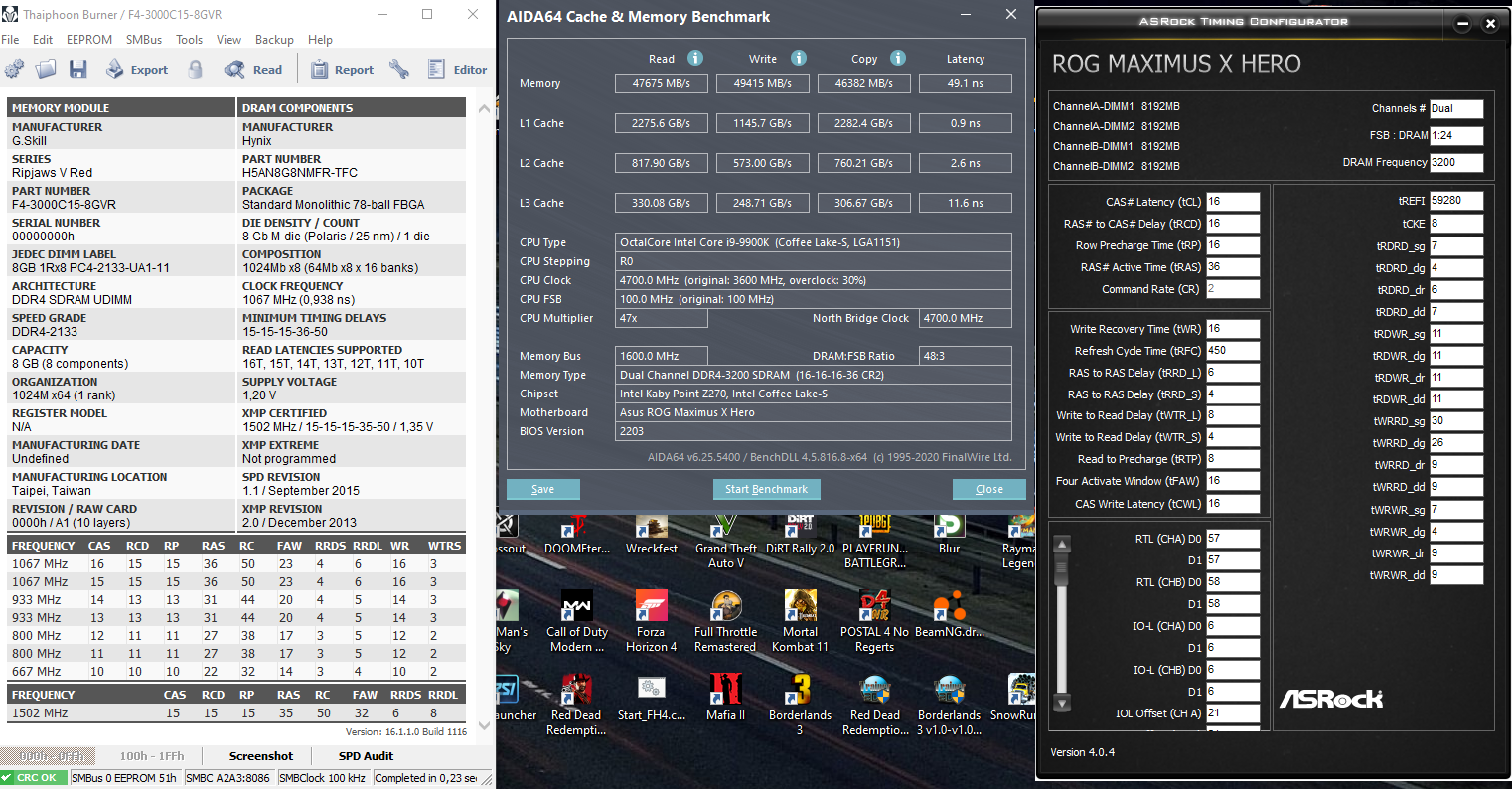
Task: Select the Start_FH4 script file icon
Action: pyautogui.click(x=651, y=698)
